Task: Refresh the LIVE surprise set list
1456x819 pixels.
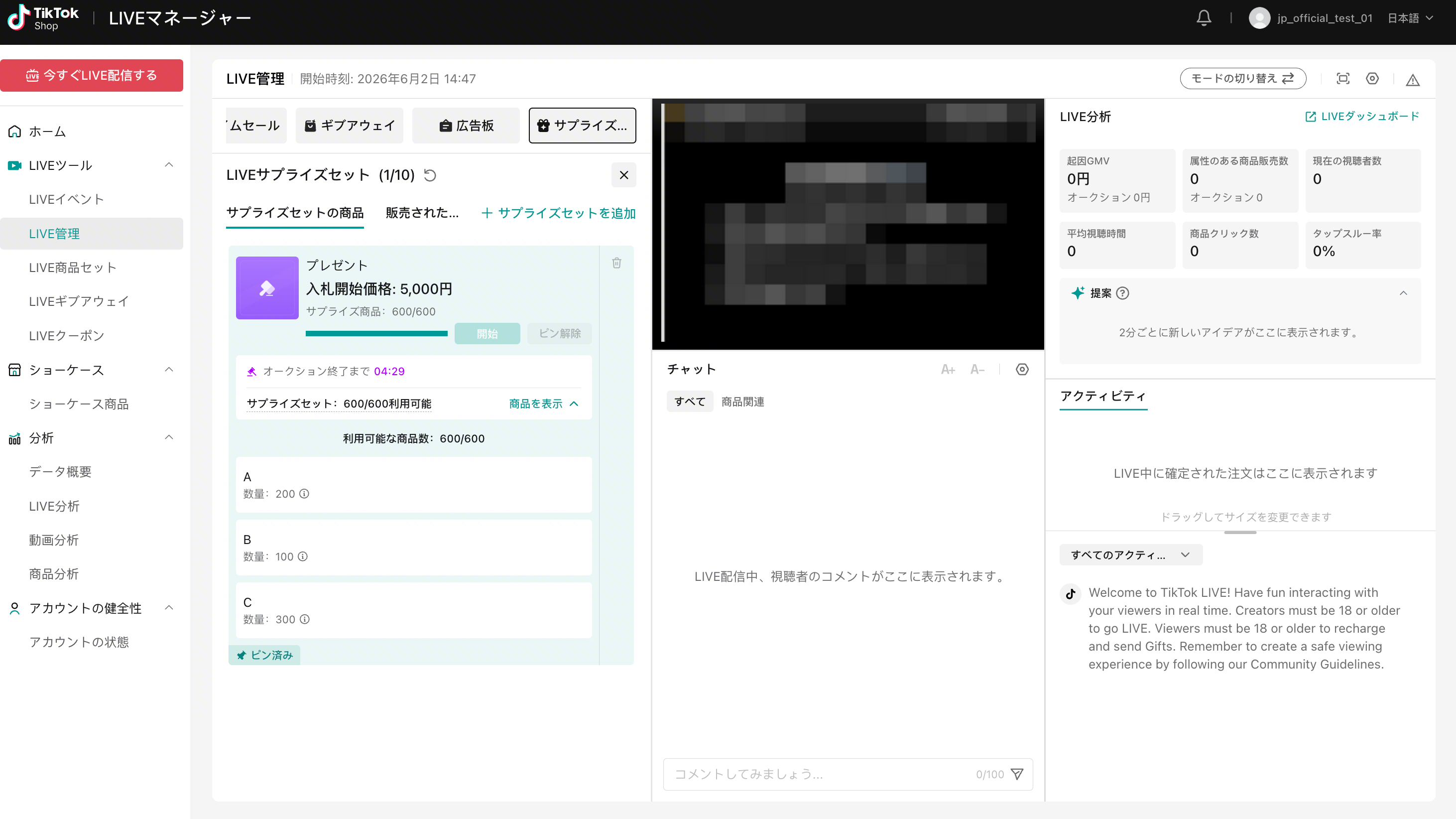Action: click(x=430, y=175)
